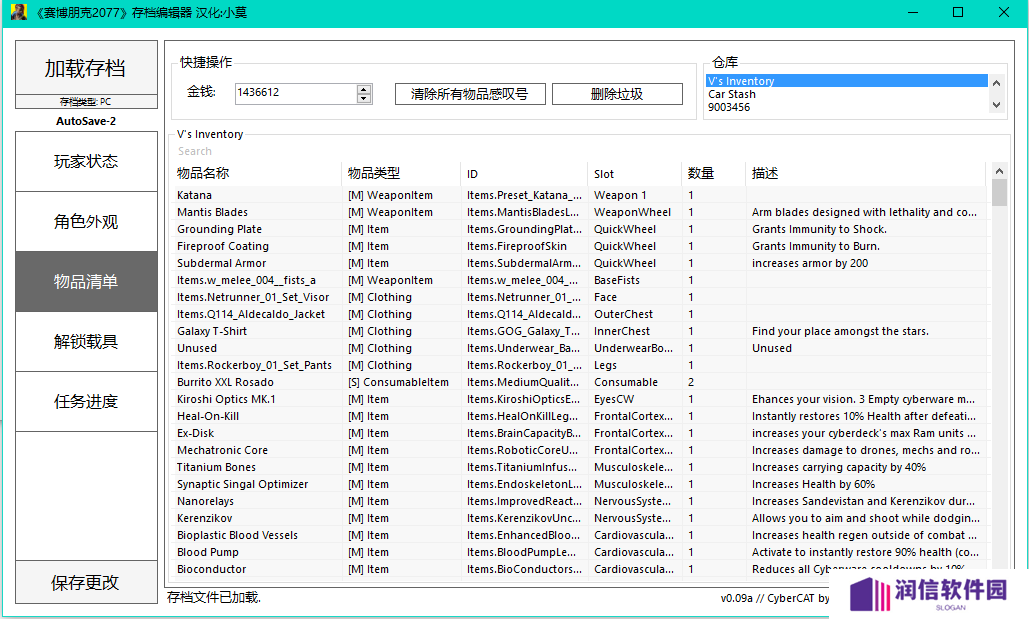Viewport: 1029px width, 619px height.
Task: Switch to the 角色外观 appearance tab
Action: pos(86,222)
